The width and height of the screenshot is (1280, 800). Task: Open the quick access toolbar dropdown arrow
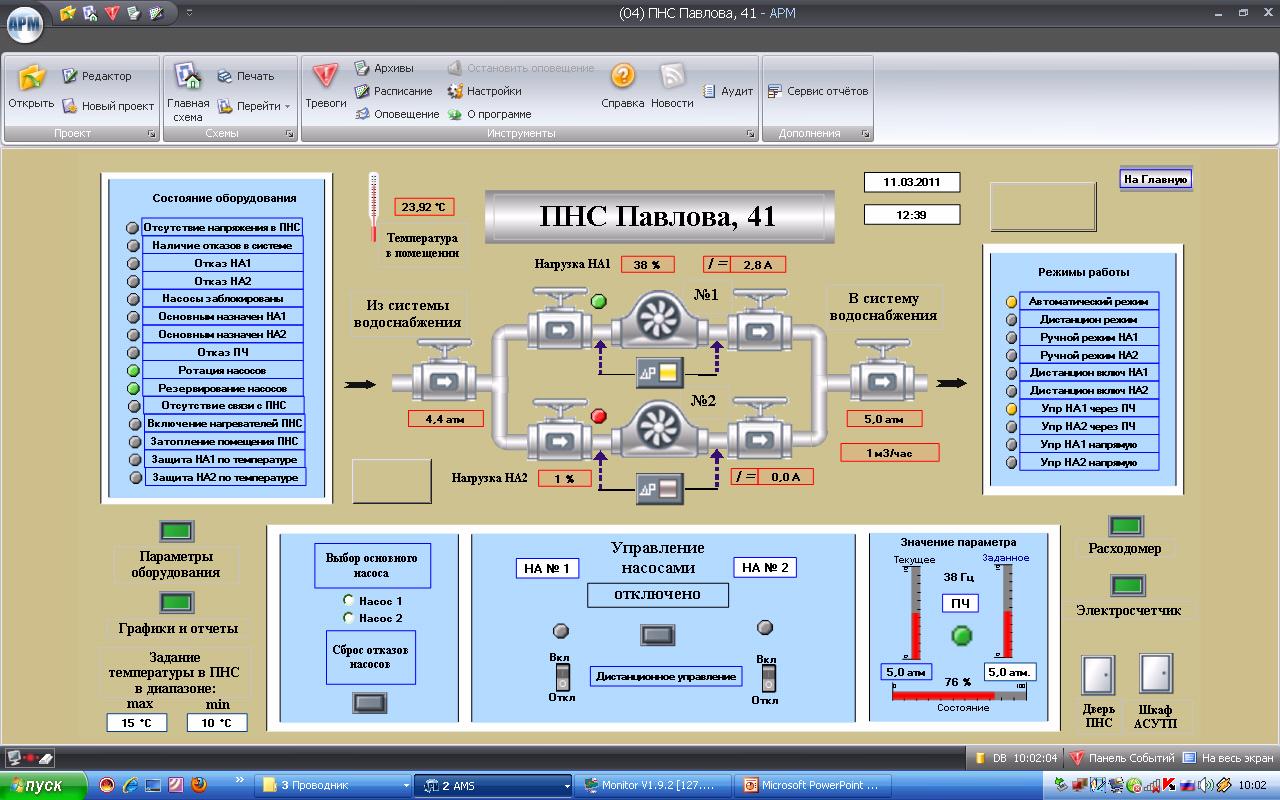(190, 13)
